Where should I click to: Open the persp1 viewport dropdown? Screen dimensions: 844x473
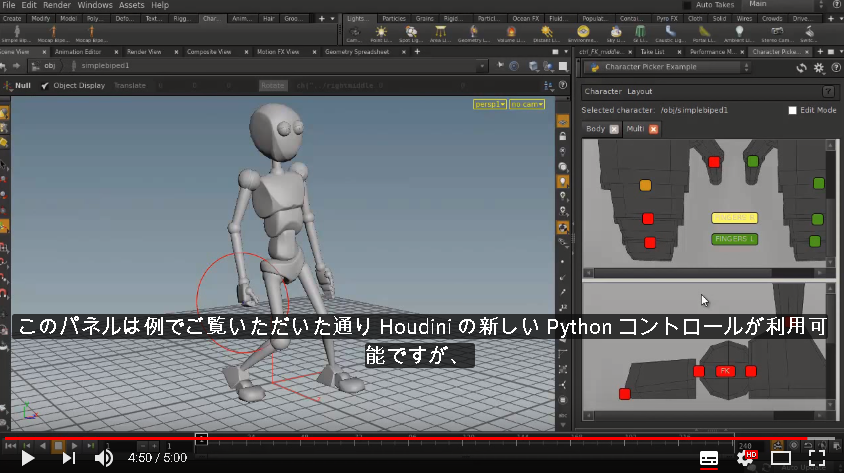(x=490, y=104)
